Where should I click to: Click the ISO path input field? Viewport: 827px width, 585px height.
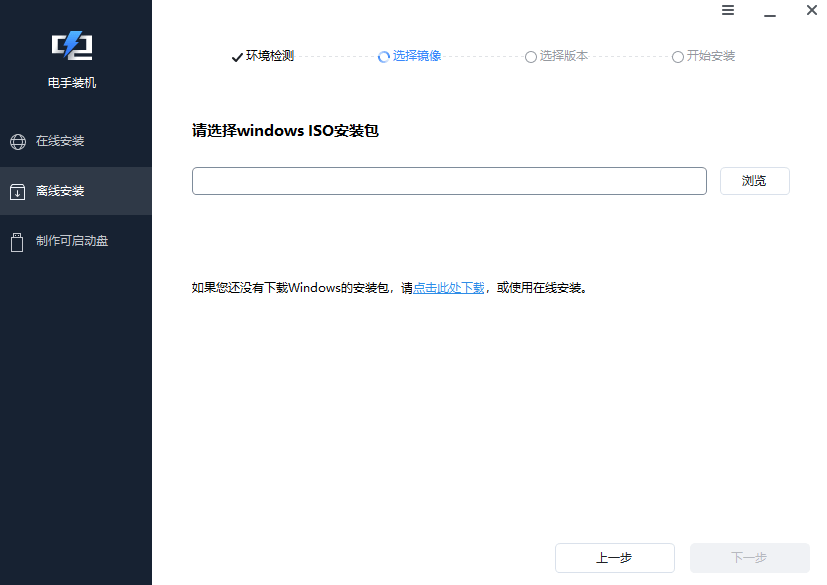[449, 180]
